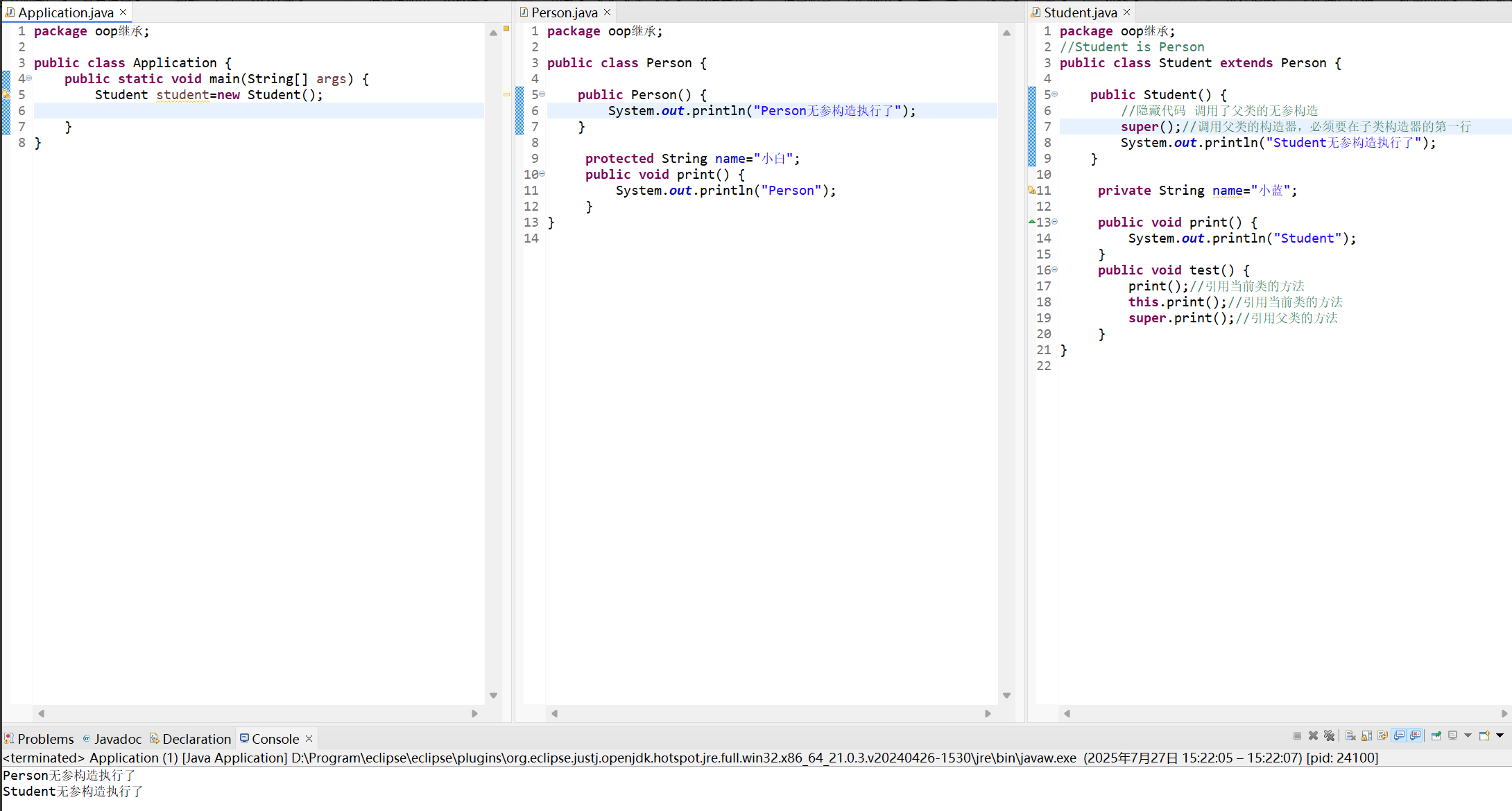Click right arrow of Student.java horizontal scrollbar
Screen dimensions: 1512x811
coord(1504,713)
